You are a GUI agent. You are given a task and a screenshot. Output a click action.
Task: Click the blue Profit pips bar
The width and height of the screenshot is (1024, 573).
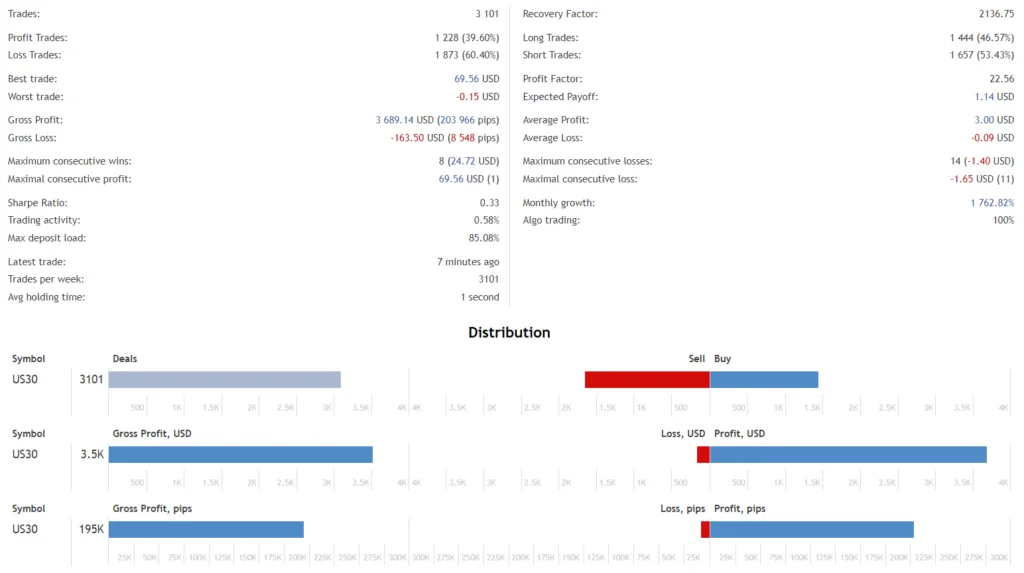click(812, 529)
